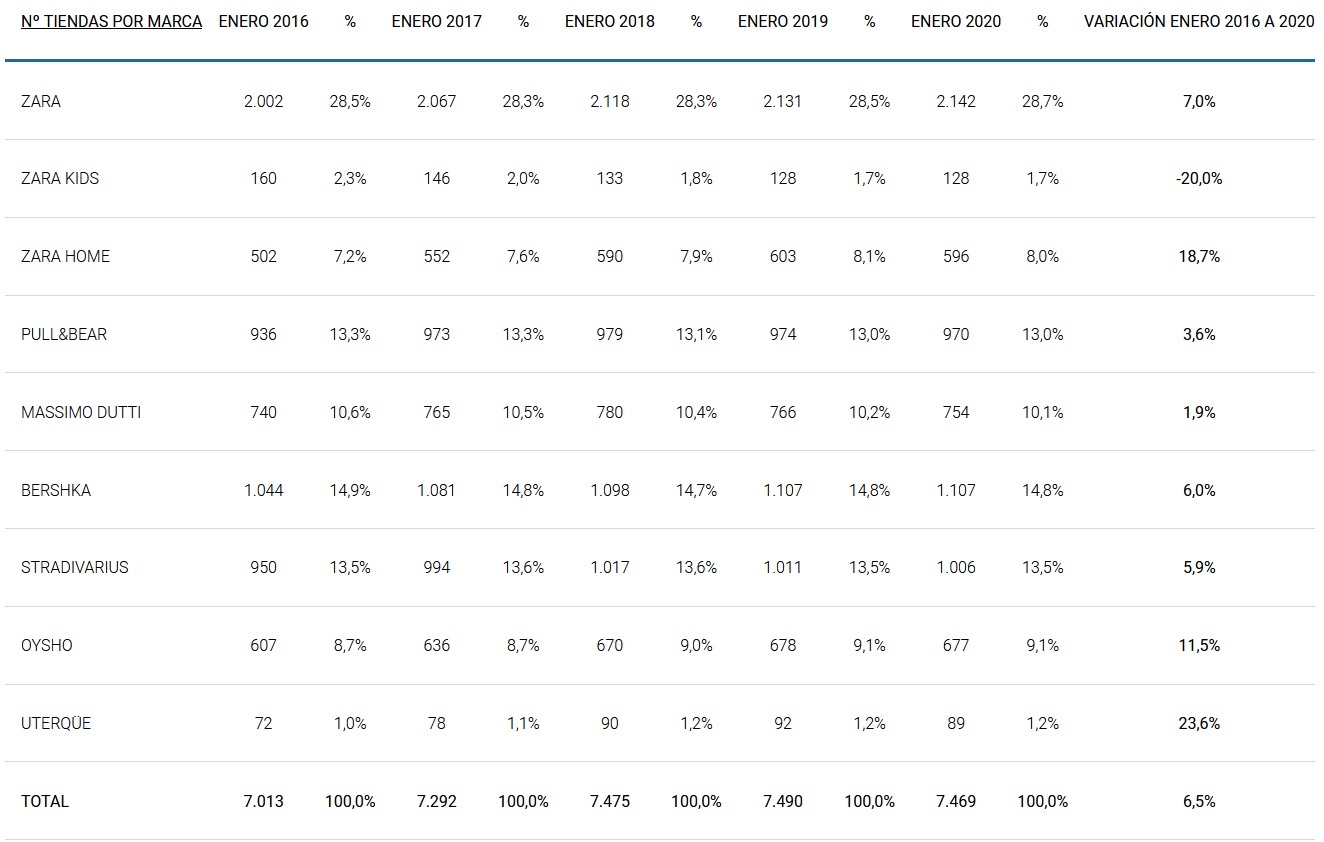Click the 7.469 total for ENERO 2020
The height and width of the screenshot is (842, 1324).
(956, 801)
